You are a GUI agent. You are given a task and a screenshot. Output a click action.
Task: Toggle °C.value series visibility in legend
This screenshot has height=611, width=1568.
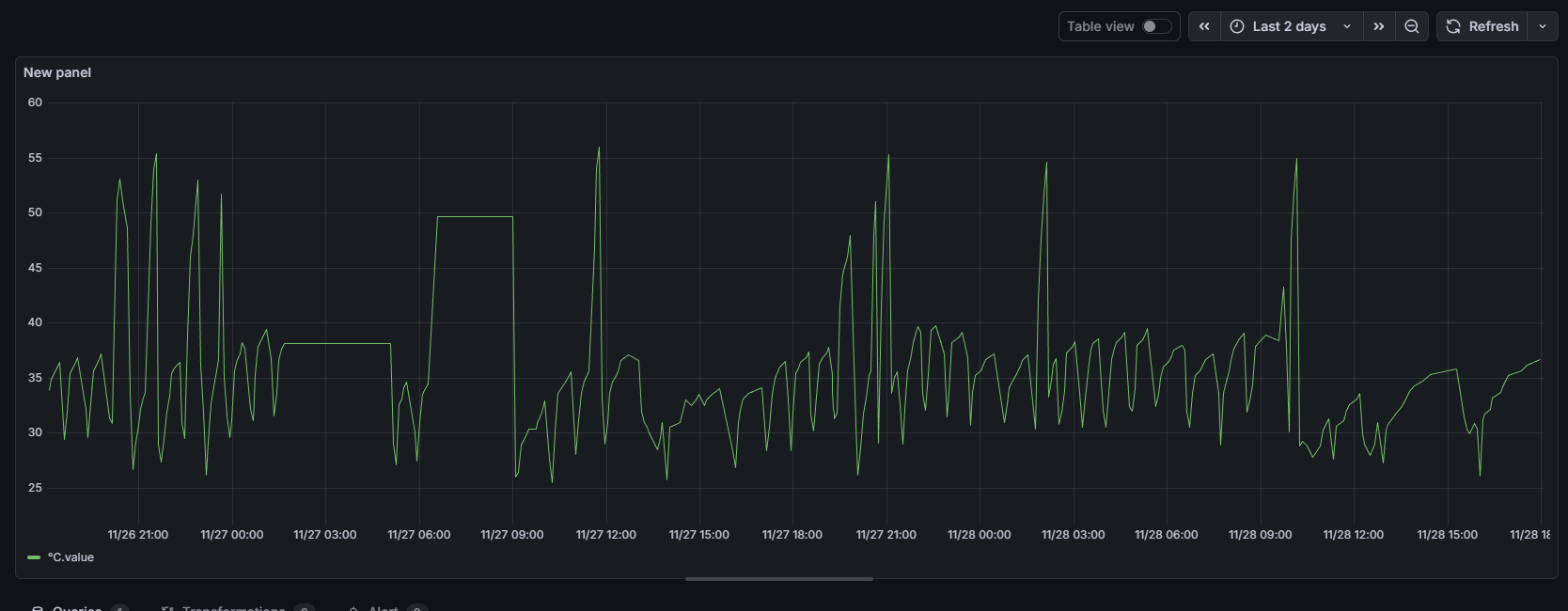(x=71, y=557)
